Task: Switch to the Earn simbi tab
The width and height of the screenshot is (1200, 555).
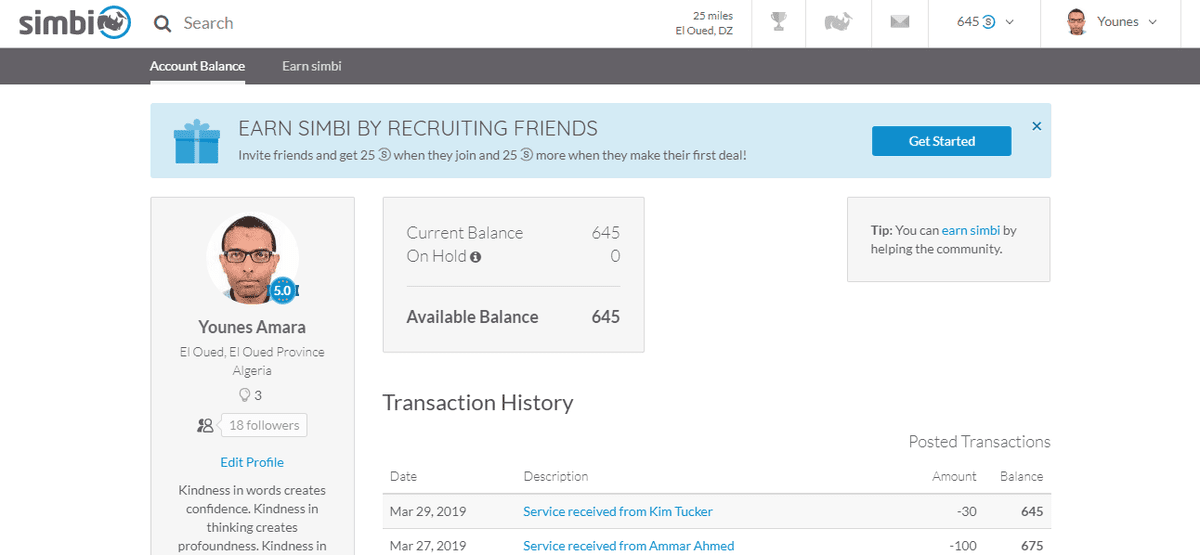Action: (312, 66)
